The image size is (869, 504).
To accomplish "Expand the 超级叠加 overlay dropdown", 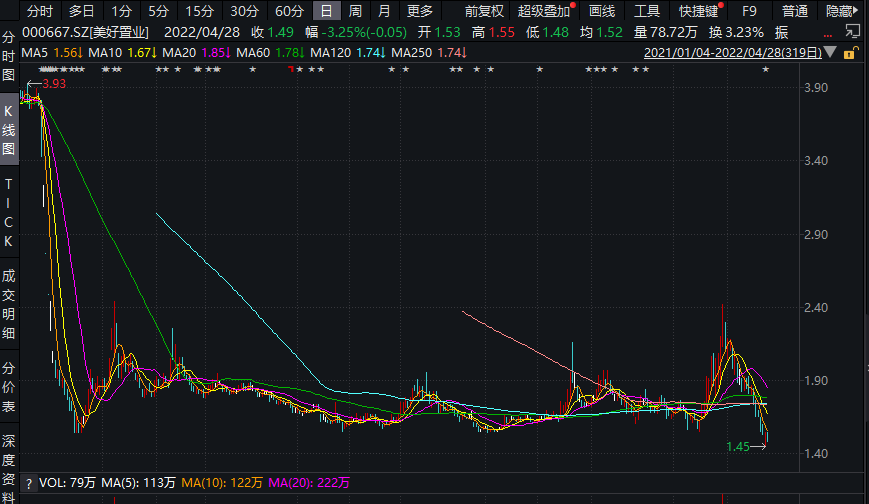I will click(545, 11).
